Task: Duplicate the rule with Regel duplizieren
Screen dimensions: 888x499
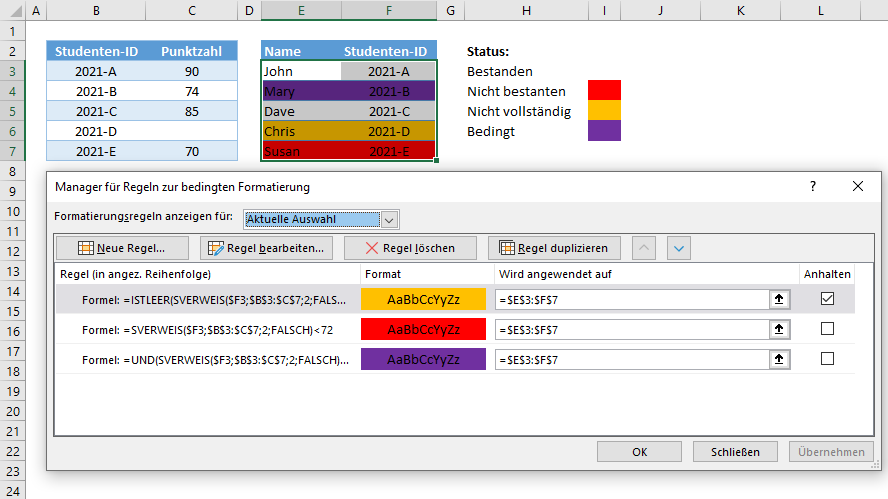Action: (x=554, y=248)
